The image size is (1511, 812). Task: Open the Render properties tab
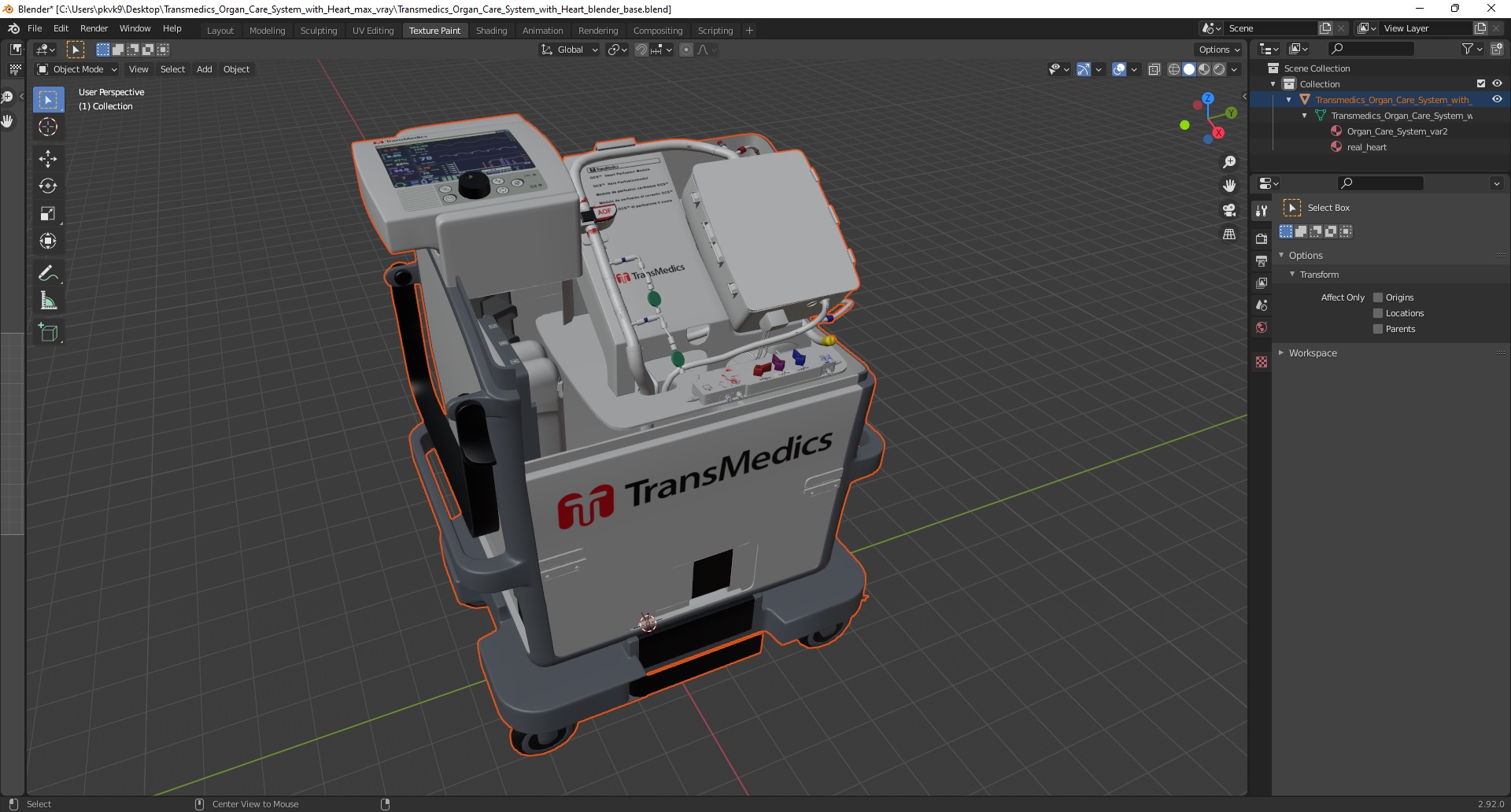[1262, 238]
